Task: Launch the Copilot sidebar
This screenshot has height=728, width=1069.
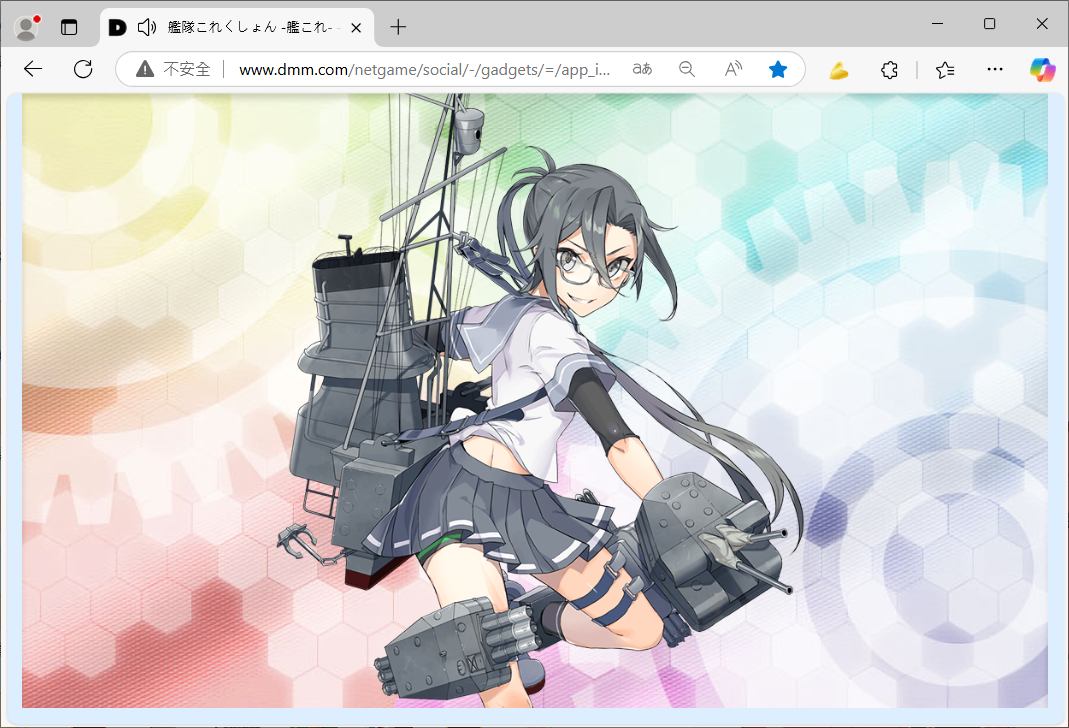Action: pyautogui.click(x=1042, y=70)
